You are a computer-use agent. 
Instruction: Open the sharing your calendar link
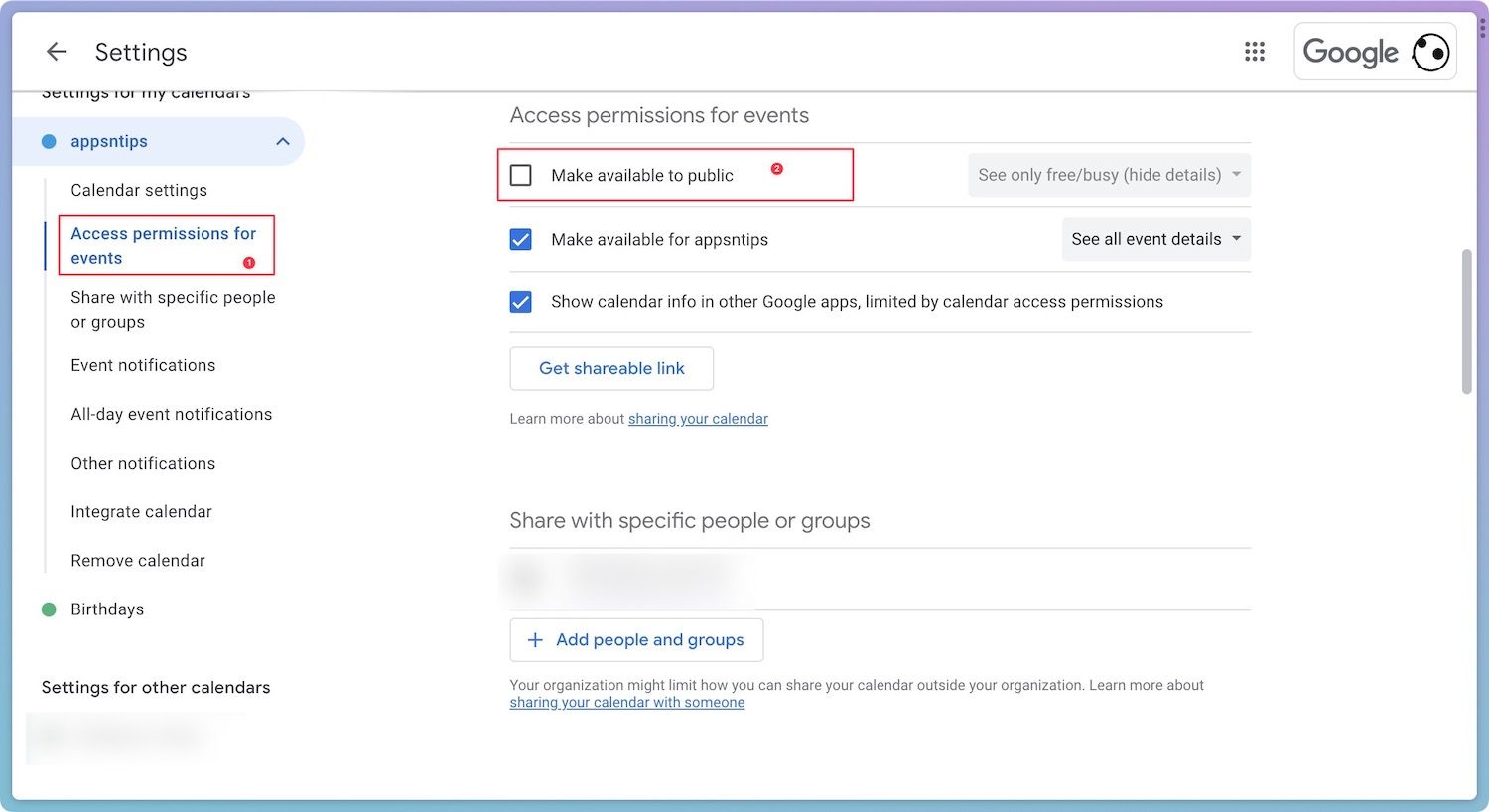click(x=698, y=419)
